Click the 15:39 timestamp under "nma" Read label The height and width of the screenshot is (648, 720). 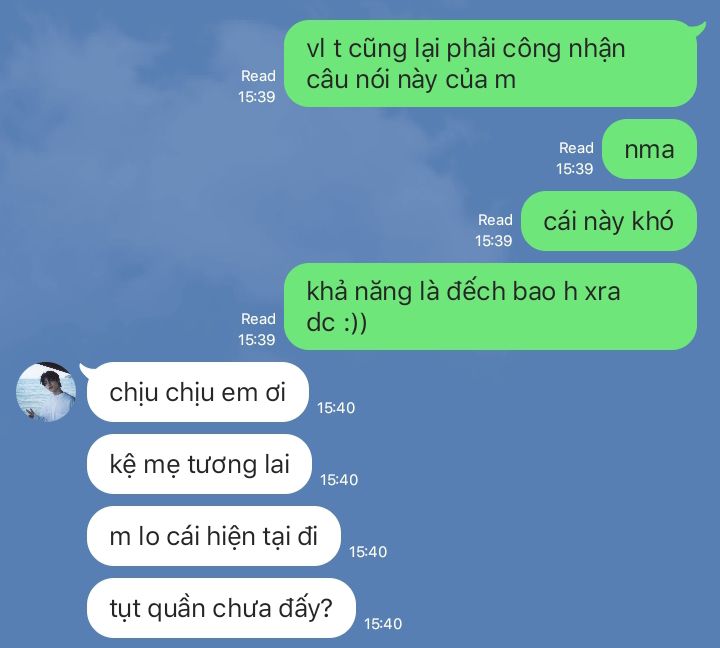575,169
